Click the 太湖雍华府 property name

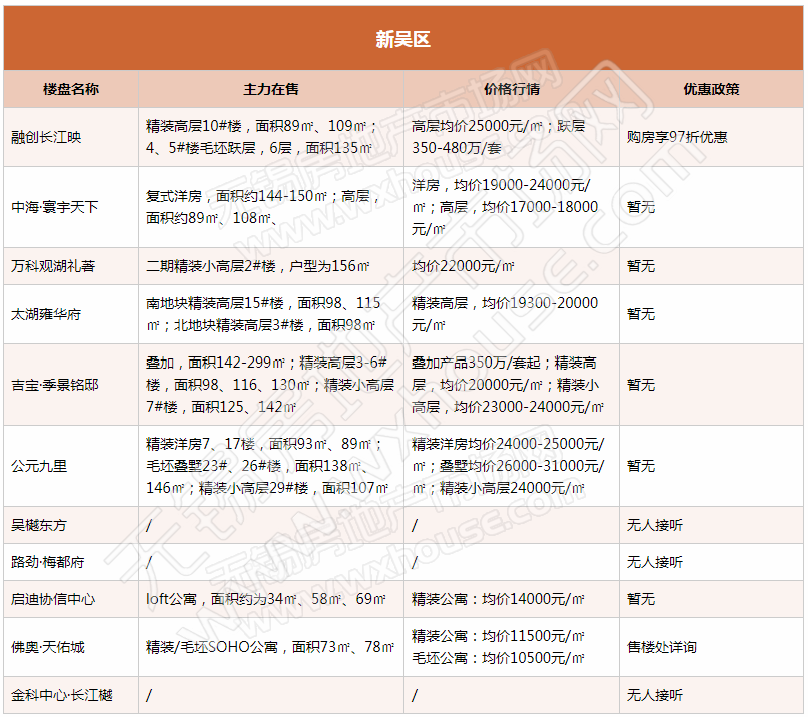[x=46, y=314]
